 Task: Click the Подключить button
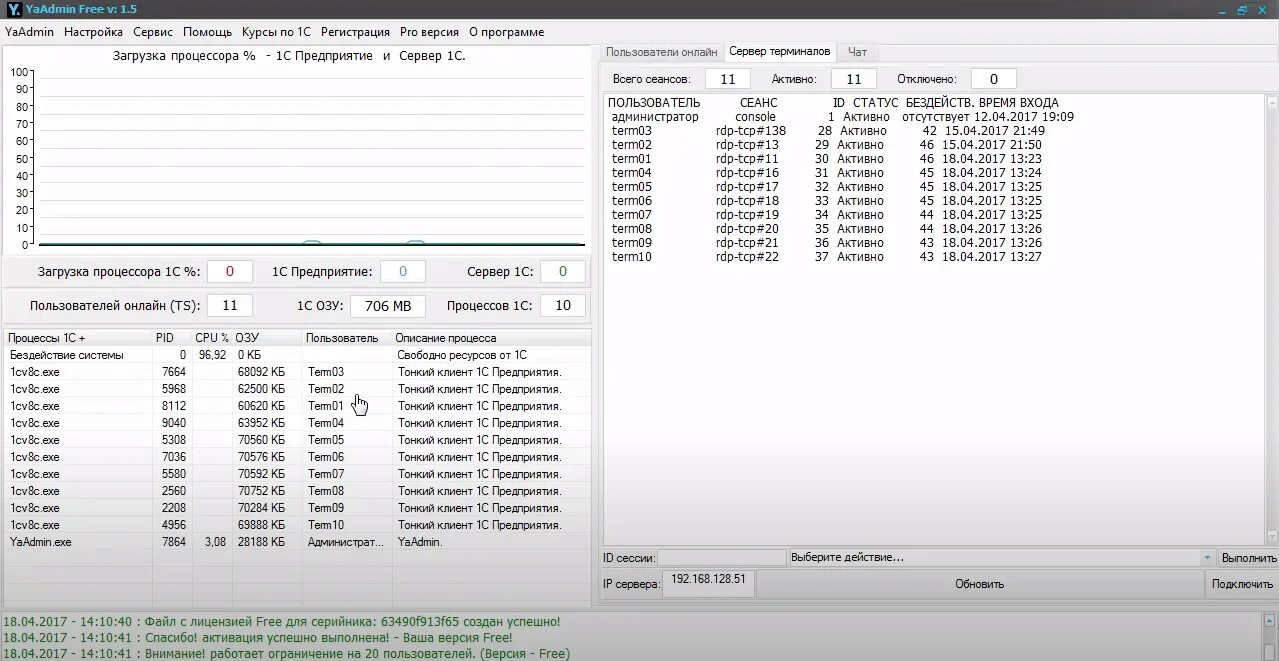coord(1242,584)
